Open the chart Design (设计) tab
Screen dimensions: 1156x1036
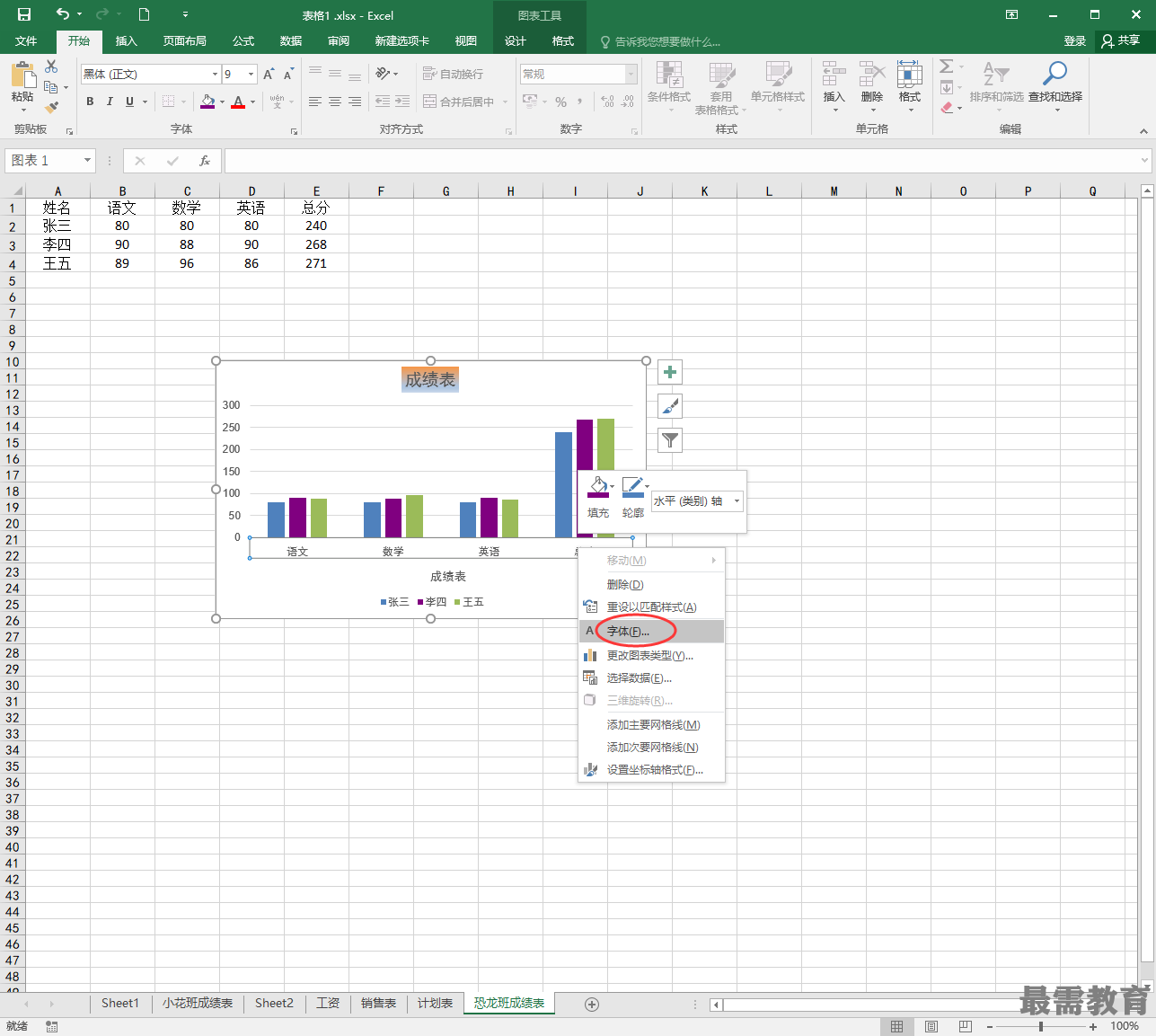point(515,41)
